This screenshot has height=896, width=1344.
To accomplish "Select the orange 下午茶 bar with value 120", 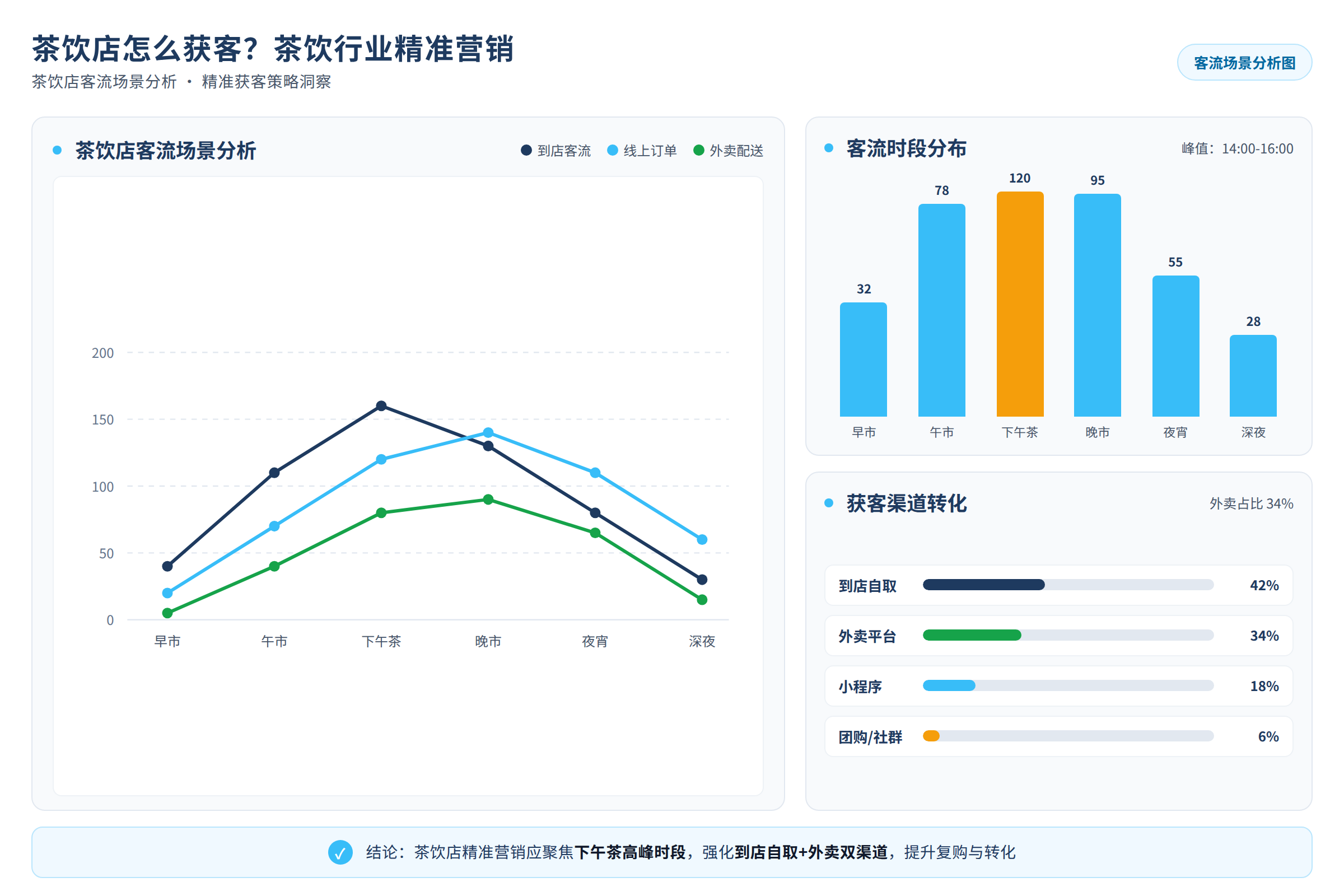I will click(1020, 304).
